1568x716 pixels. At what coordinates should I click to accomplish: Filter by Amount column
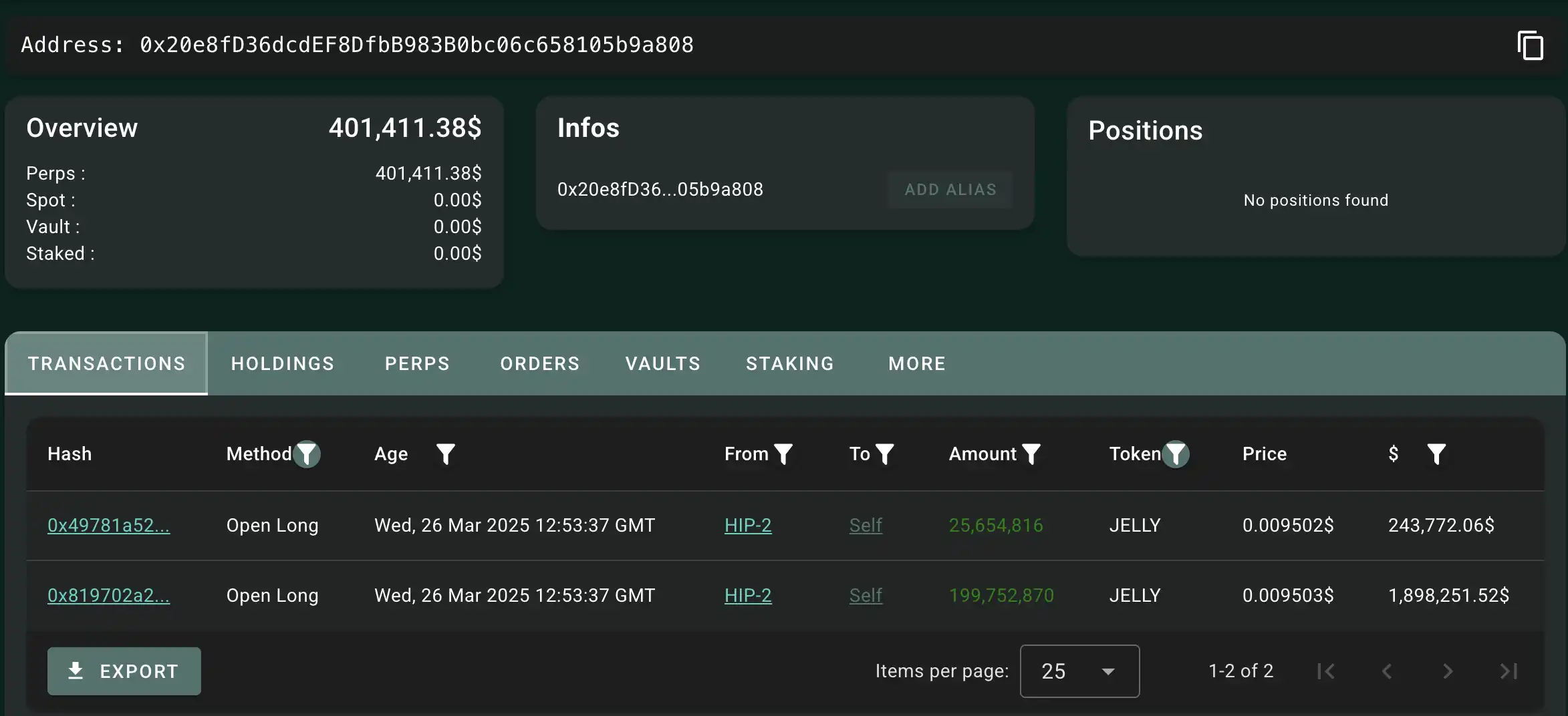[1031, 454]
